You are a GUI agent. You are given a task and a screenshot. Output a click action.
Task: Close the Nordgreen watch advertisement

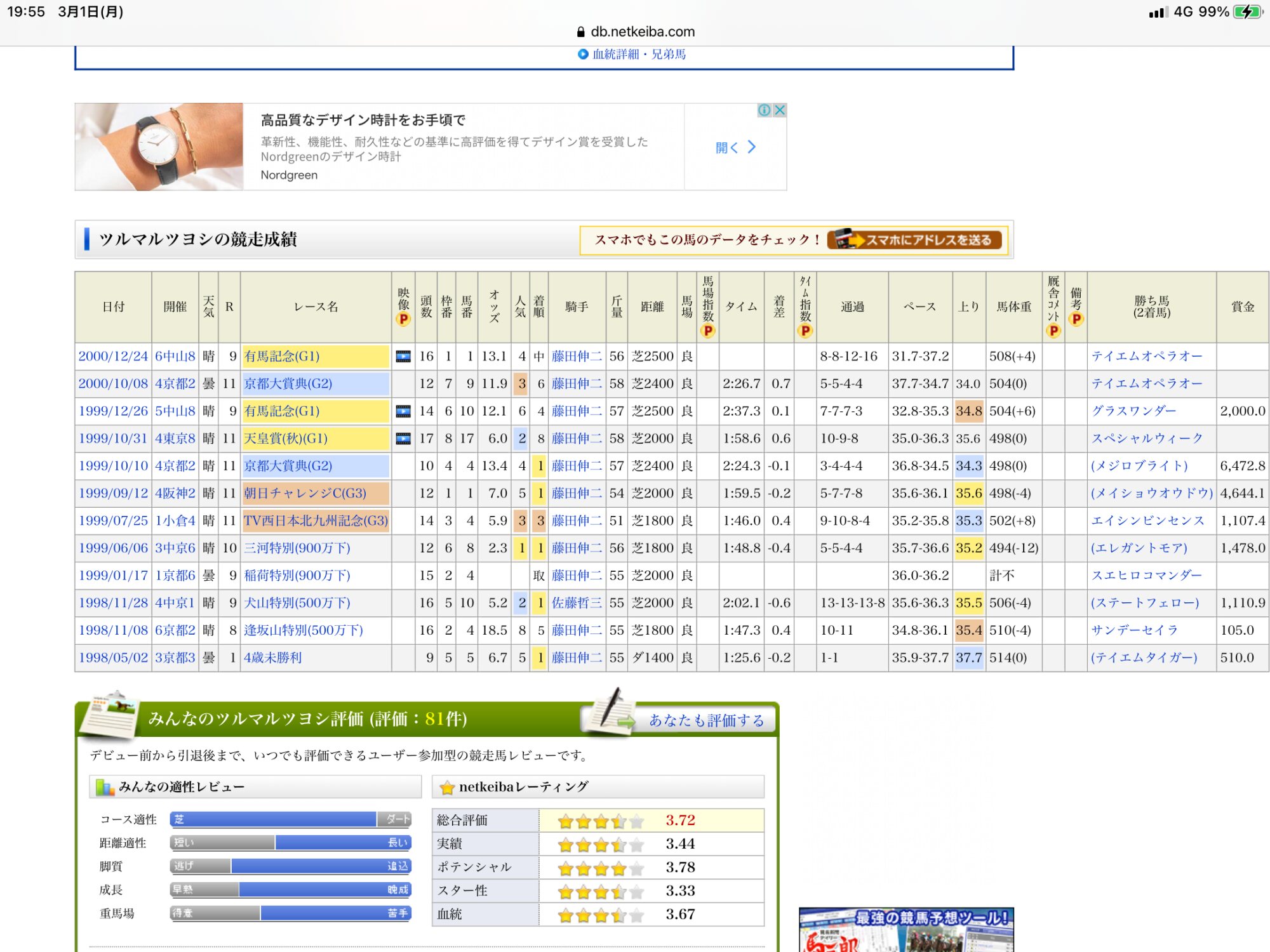[780, 110]
